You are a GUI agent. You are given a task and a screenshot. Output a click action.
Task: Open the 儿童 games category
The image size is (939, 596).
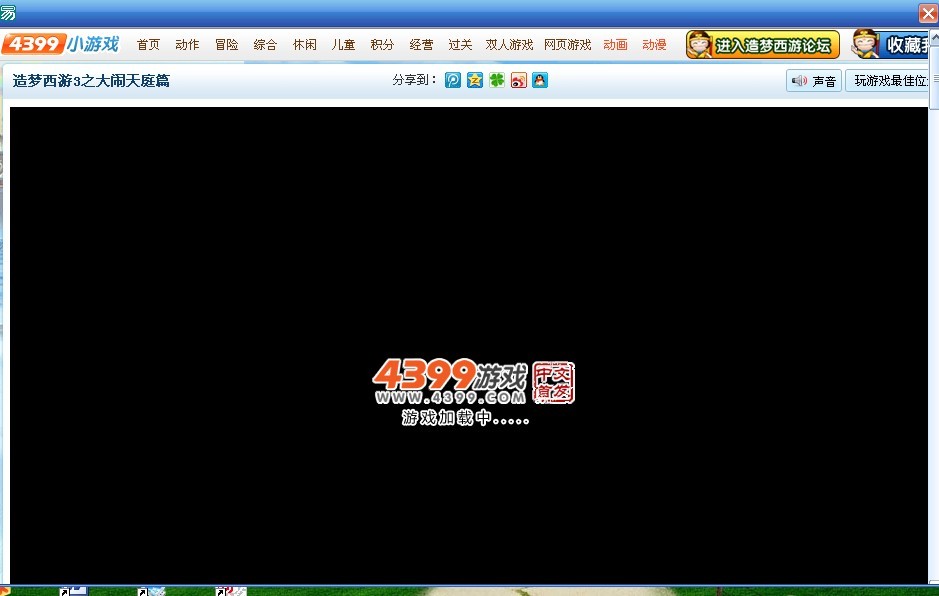(343, 45)
